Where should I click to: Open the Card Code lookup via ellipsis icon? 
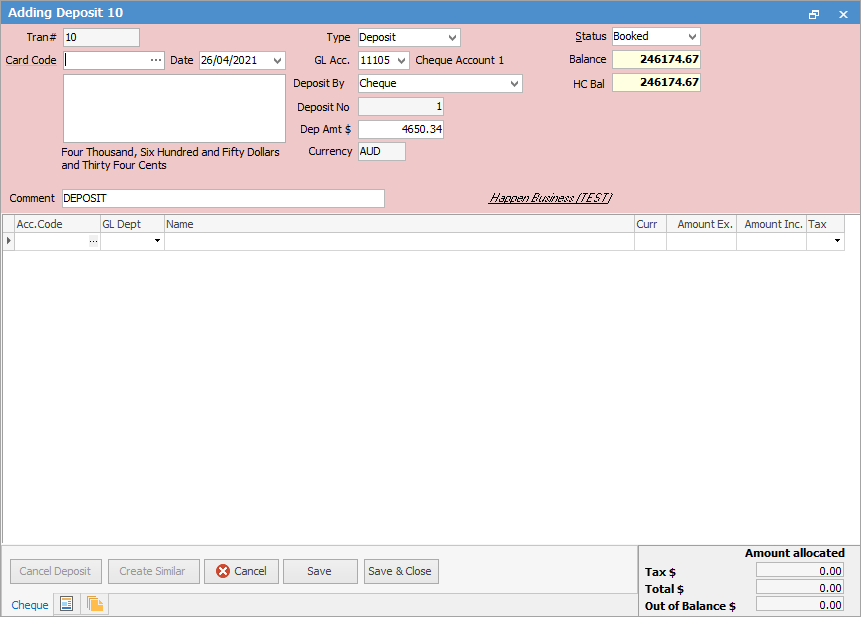click(x=155, y=60)
